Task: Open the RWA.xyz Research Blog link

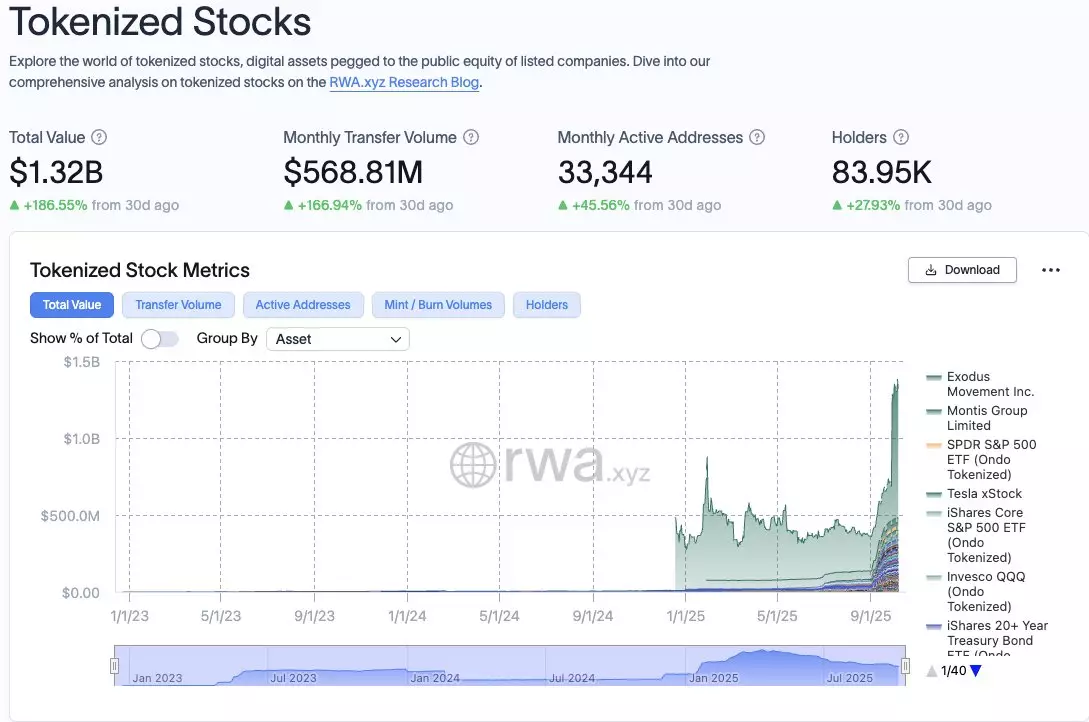Action: pos(404,83)
